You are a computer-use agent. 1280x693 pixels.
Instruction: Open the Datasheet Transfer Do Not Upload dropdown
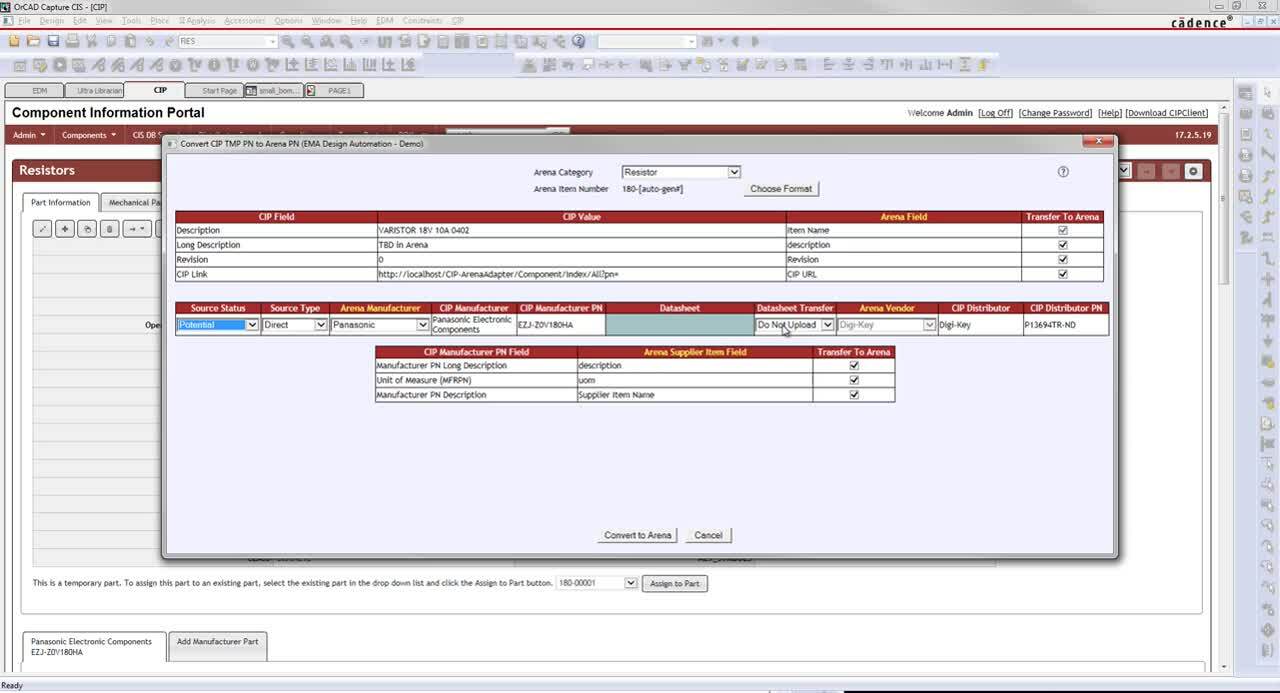795,325
